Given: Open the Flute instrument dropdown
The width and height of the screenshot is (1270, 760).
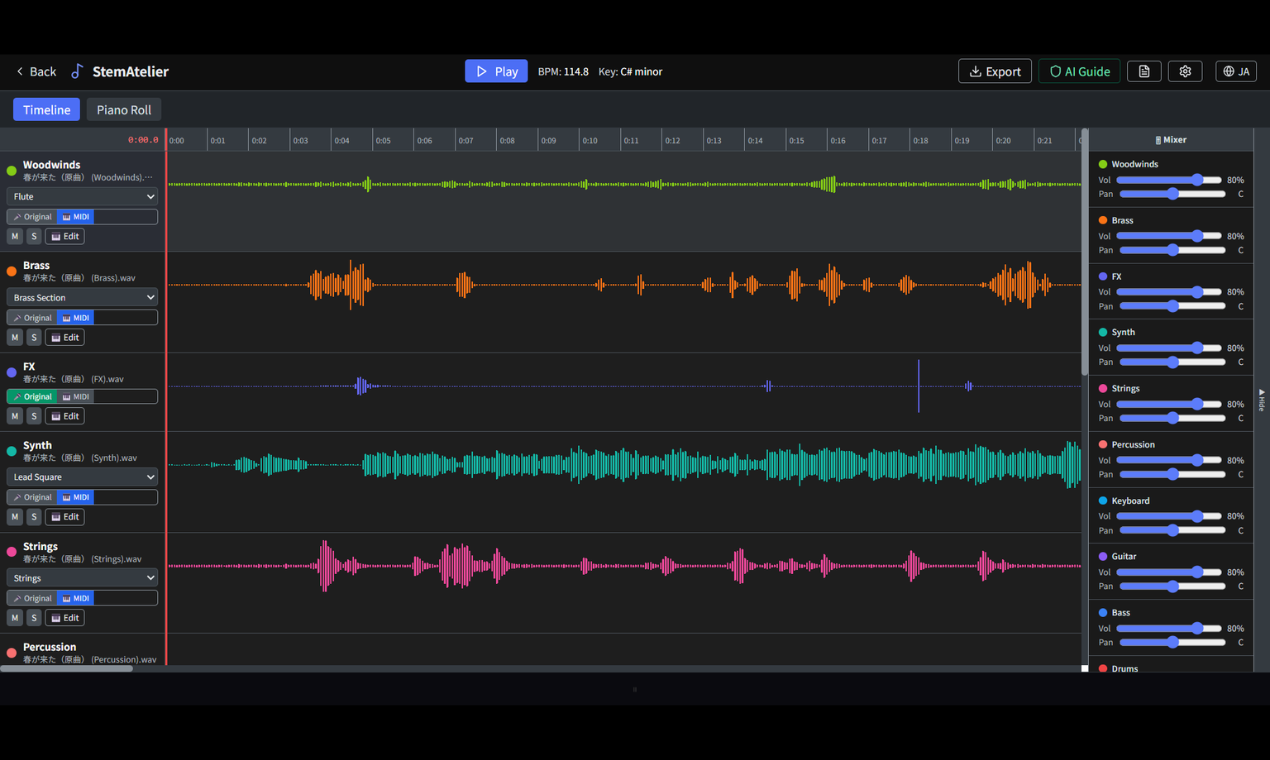Looking at the screenshot, I should (x=82, y=197).
